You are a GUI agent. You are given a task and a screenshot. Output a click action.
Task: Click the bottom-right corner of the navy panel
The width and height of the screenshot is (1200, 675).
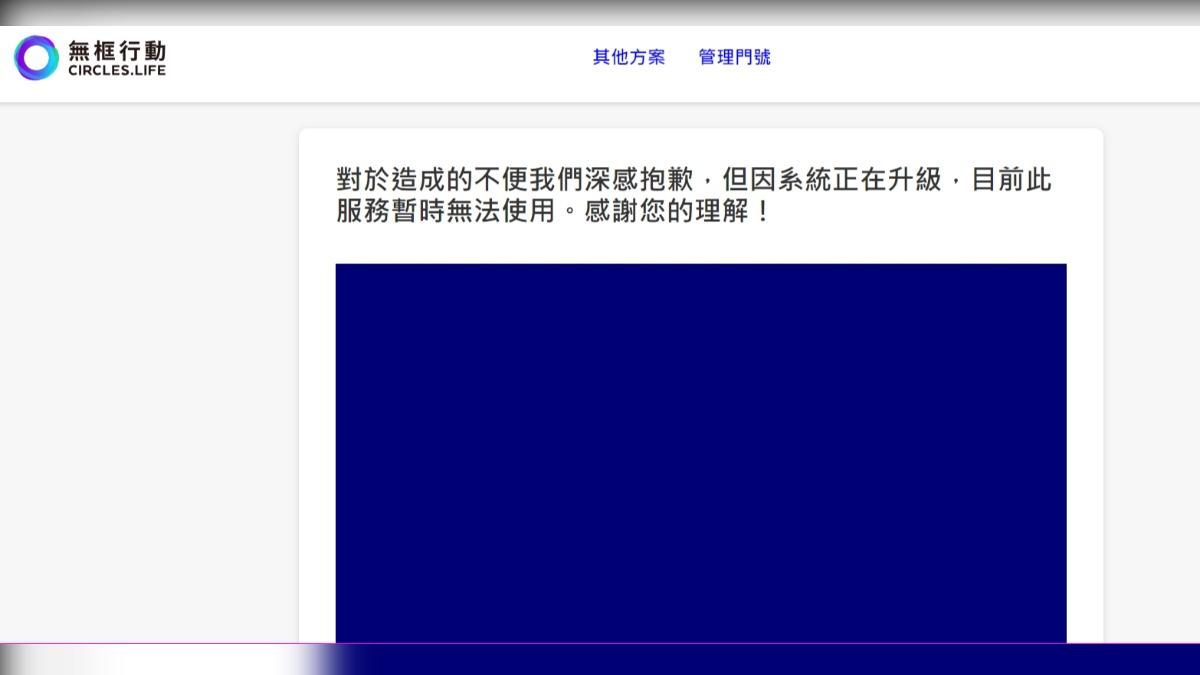click(x=1061, y=636)
